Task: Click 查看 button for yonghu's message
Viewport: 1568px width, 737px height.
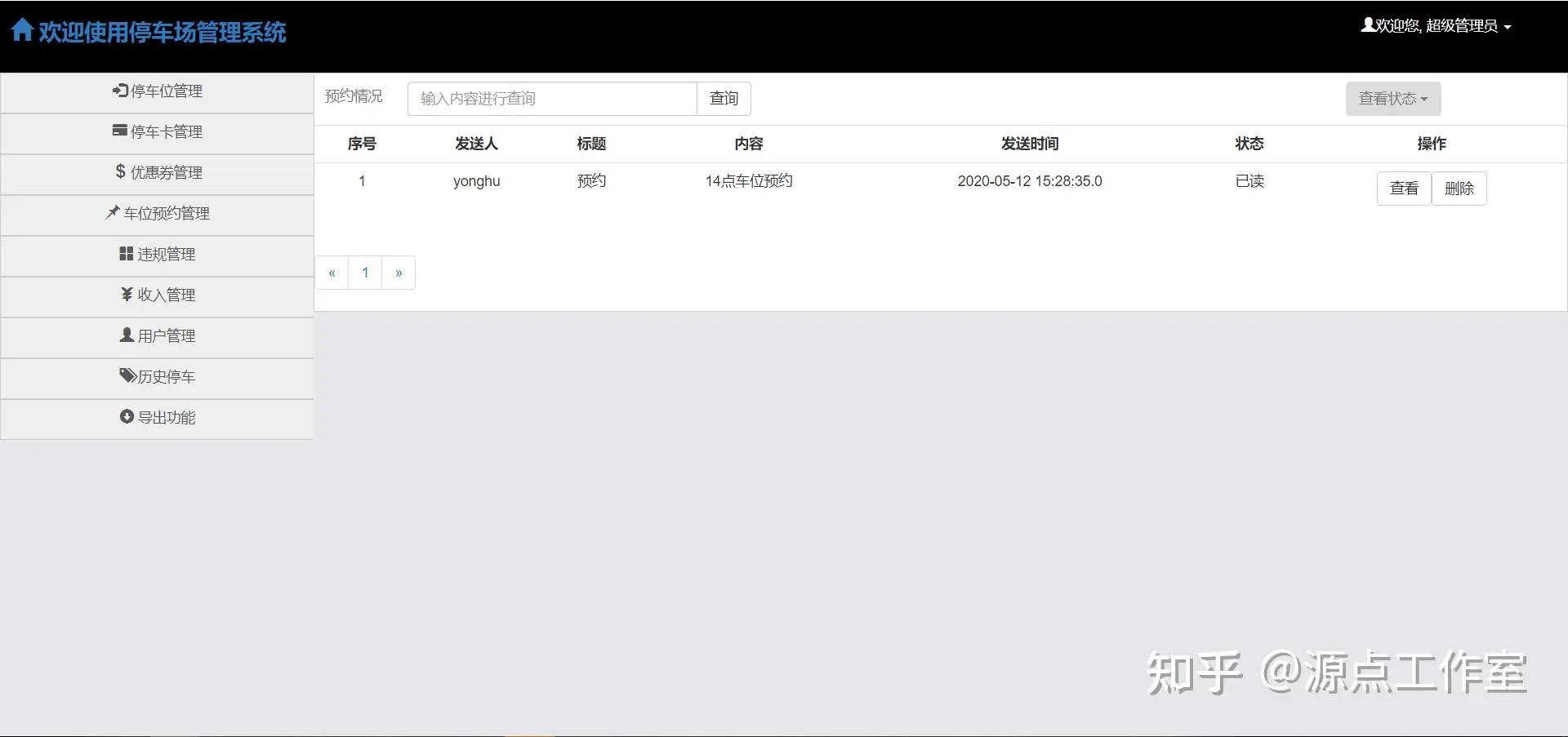Action: click(x=1404, y=189)
